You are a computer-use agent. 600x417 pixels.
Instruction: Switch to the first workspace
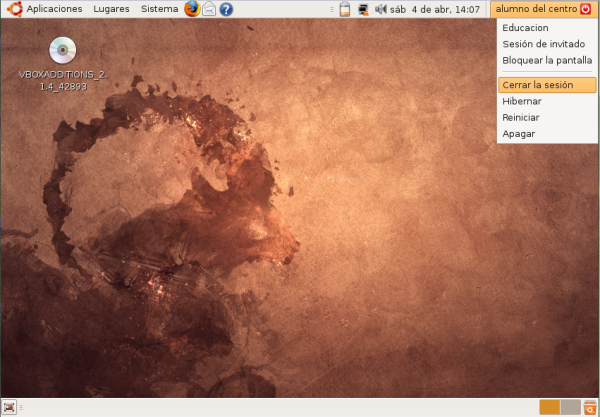[549, 407]
